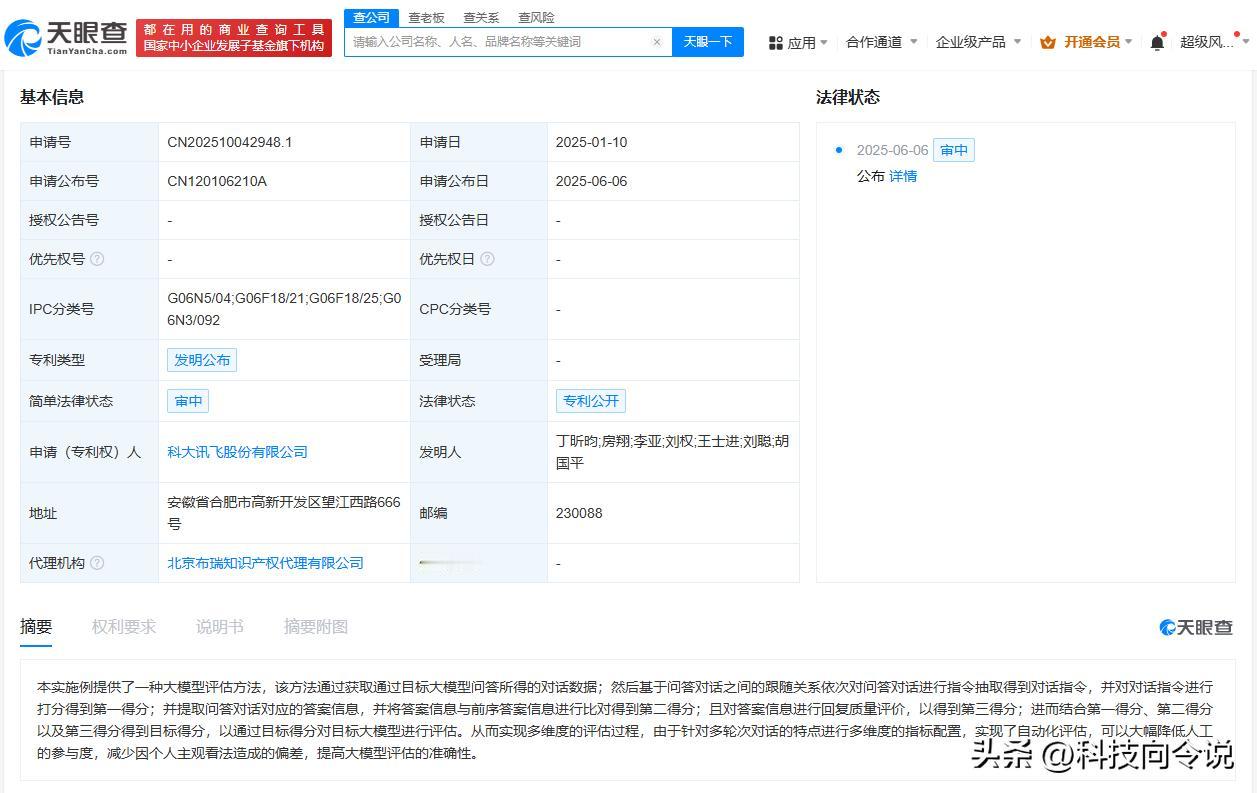Click the 详情 link in 法律状态
Viewport: 1257px width, 793px height.
[x=903, y=176]
